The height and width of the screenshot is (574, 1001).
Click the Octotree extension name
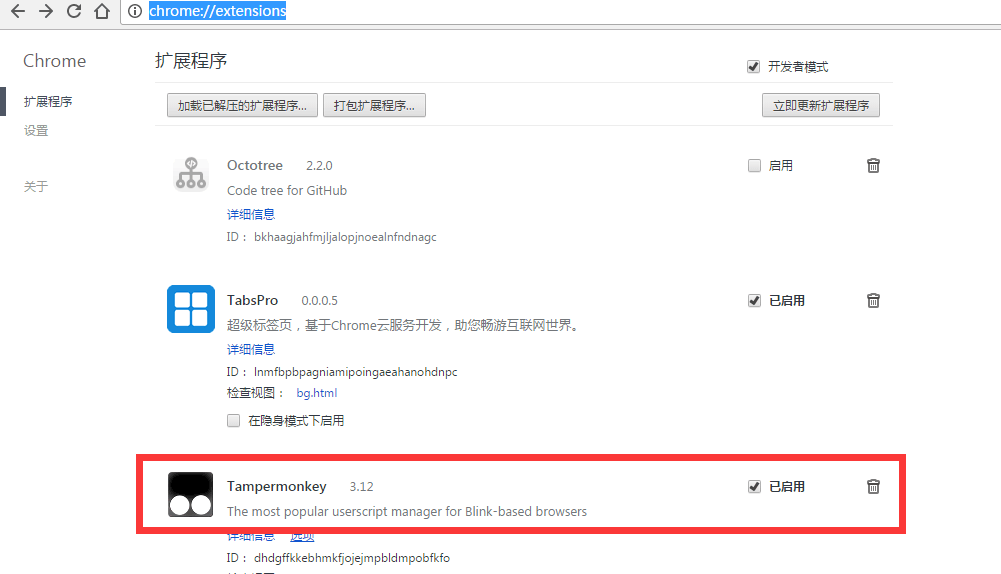click(x=255, y=165)
